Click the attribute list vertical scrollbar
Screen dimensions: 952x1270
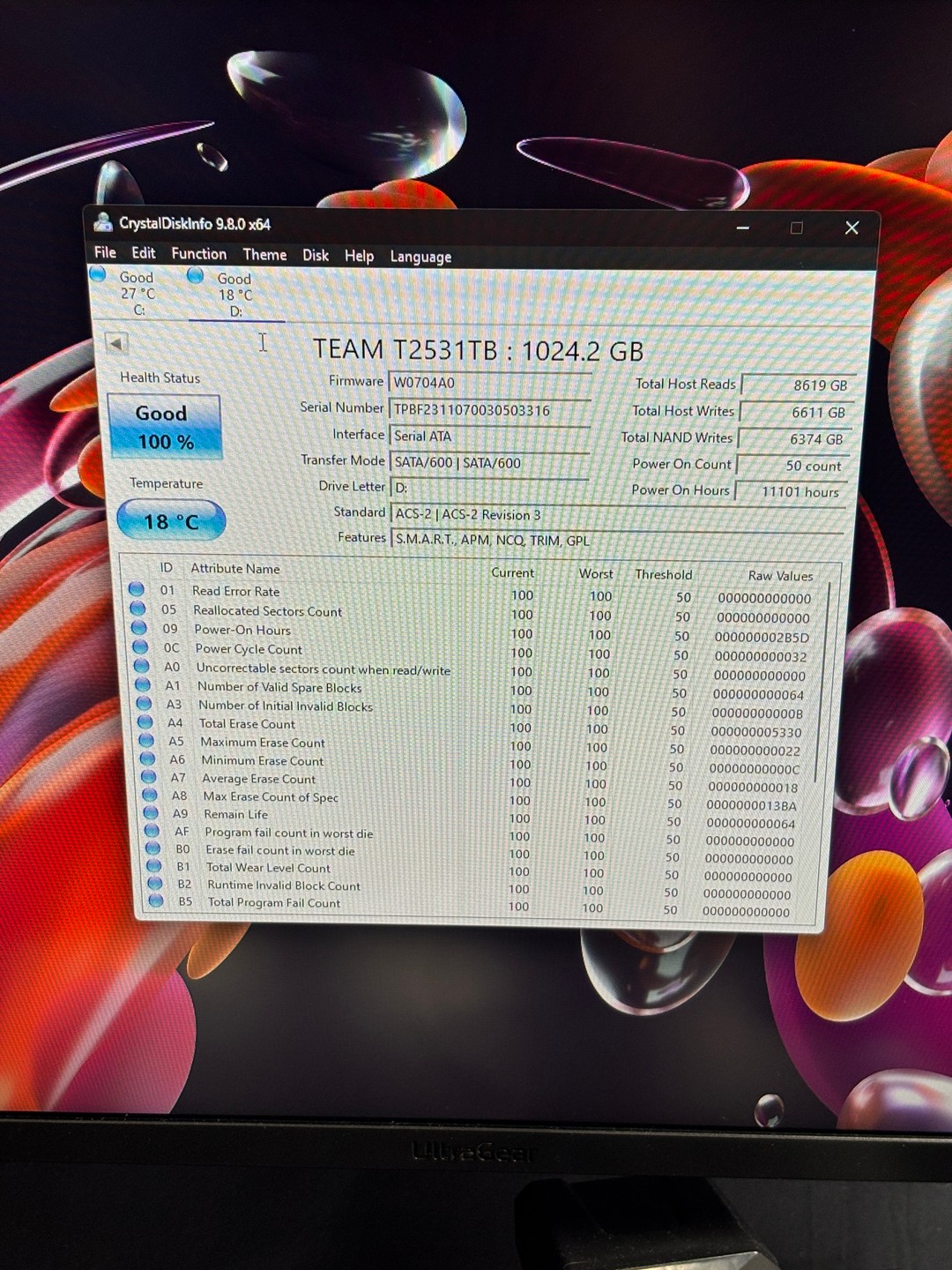point(822,682)
